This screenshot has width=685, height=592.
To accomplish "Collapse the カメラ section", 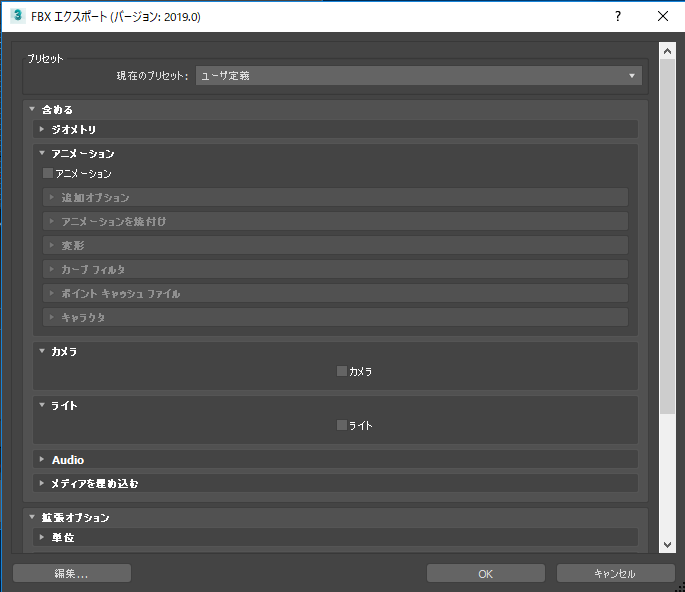I will pyautogui.click(x=336, y=351).
